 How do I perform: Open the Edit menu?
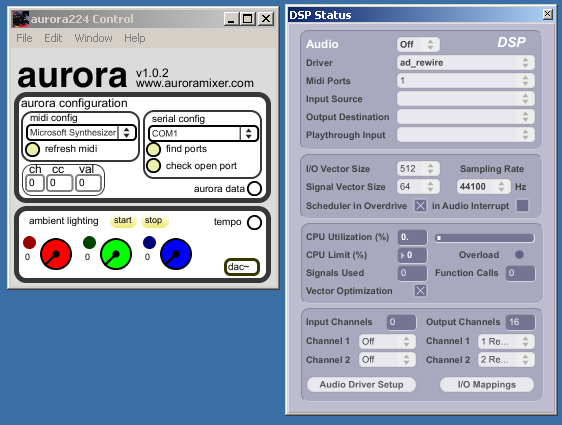pos(53,38)
